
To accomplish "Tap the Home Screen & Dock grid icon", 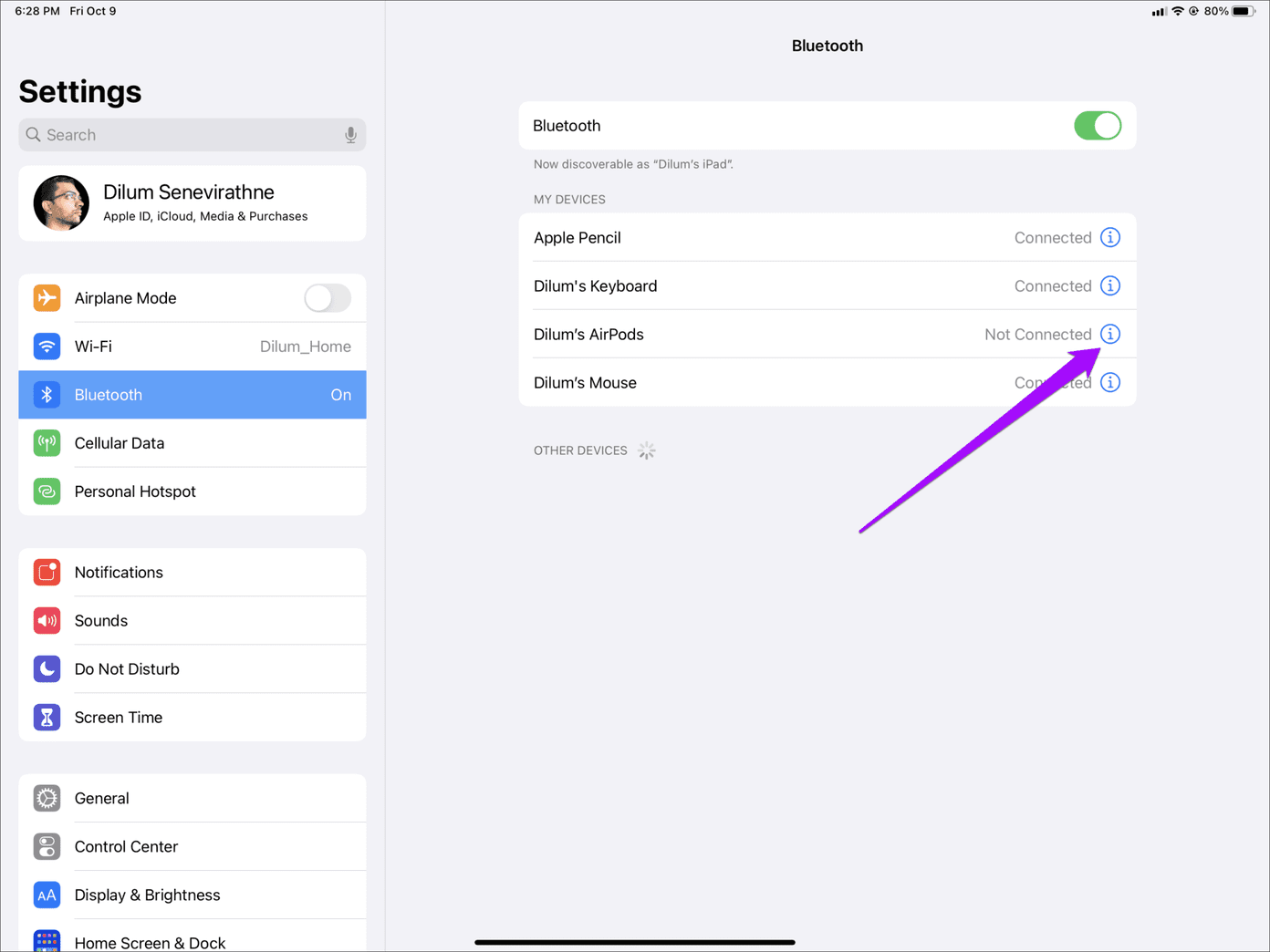I will [47, 941].
